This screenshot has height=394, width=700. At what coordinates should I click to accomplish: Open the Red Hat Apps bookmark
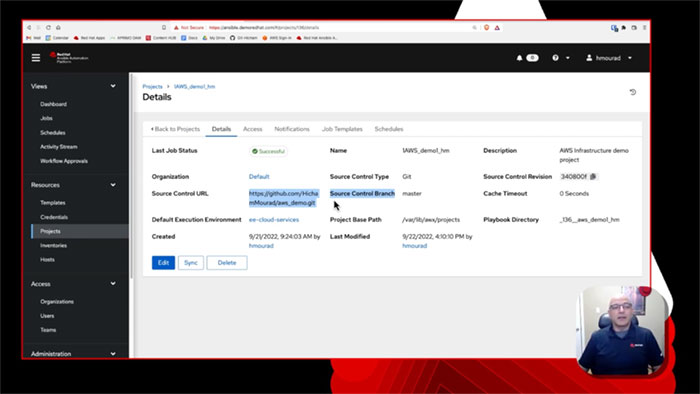(x=89, y=38)
